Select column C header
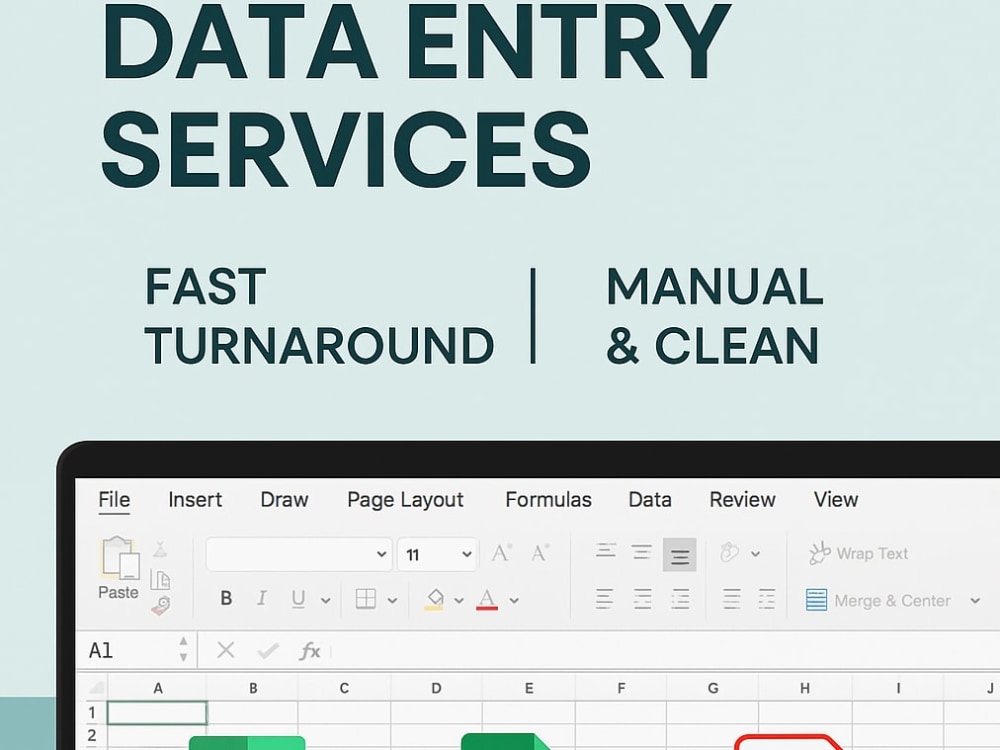 tap(344, 688)
